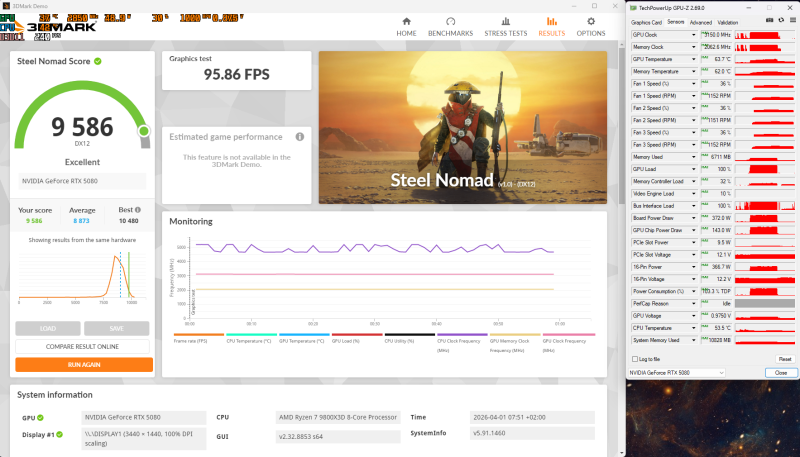
Task: Open the Validation tab in GPU-Z
Action: click(728, 22)
